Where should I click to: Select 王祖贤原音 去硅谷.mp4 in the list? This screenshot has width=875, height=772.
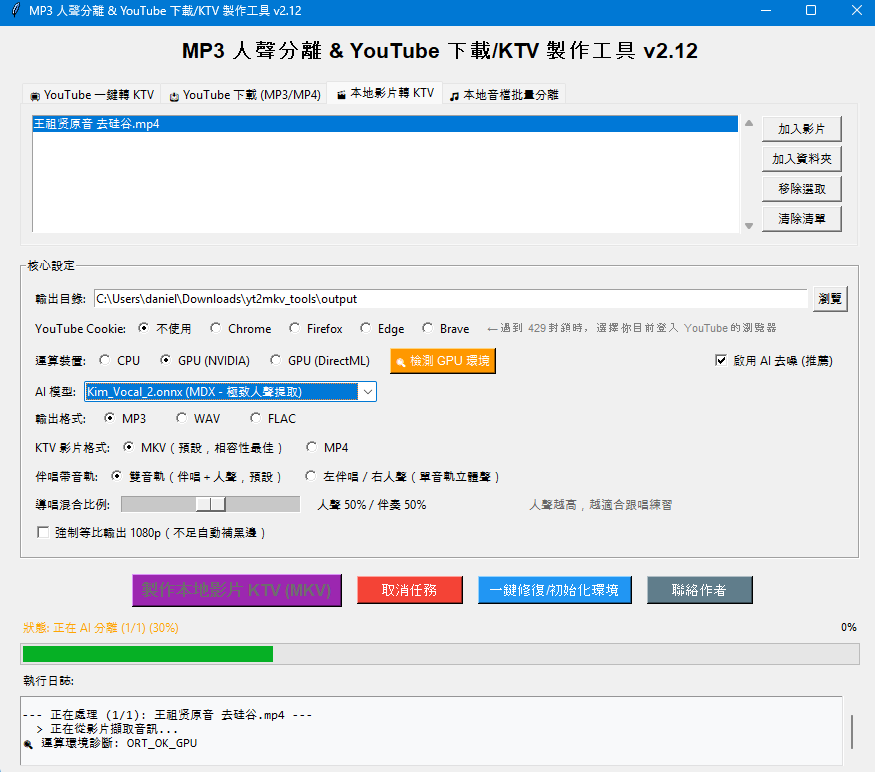pos(385,124)
